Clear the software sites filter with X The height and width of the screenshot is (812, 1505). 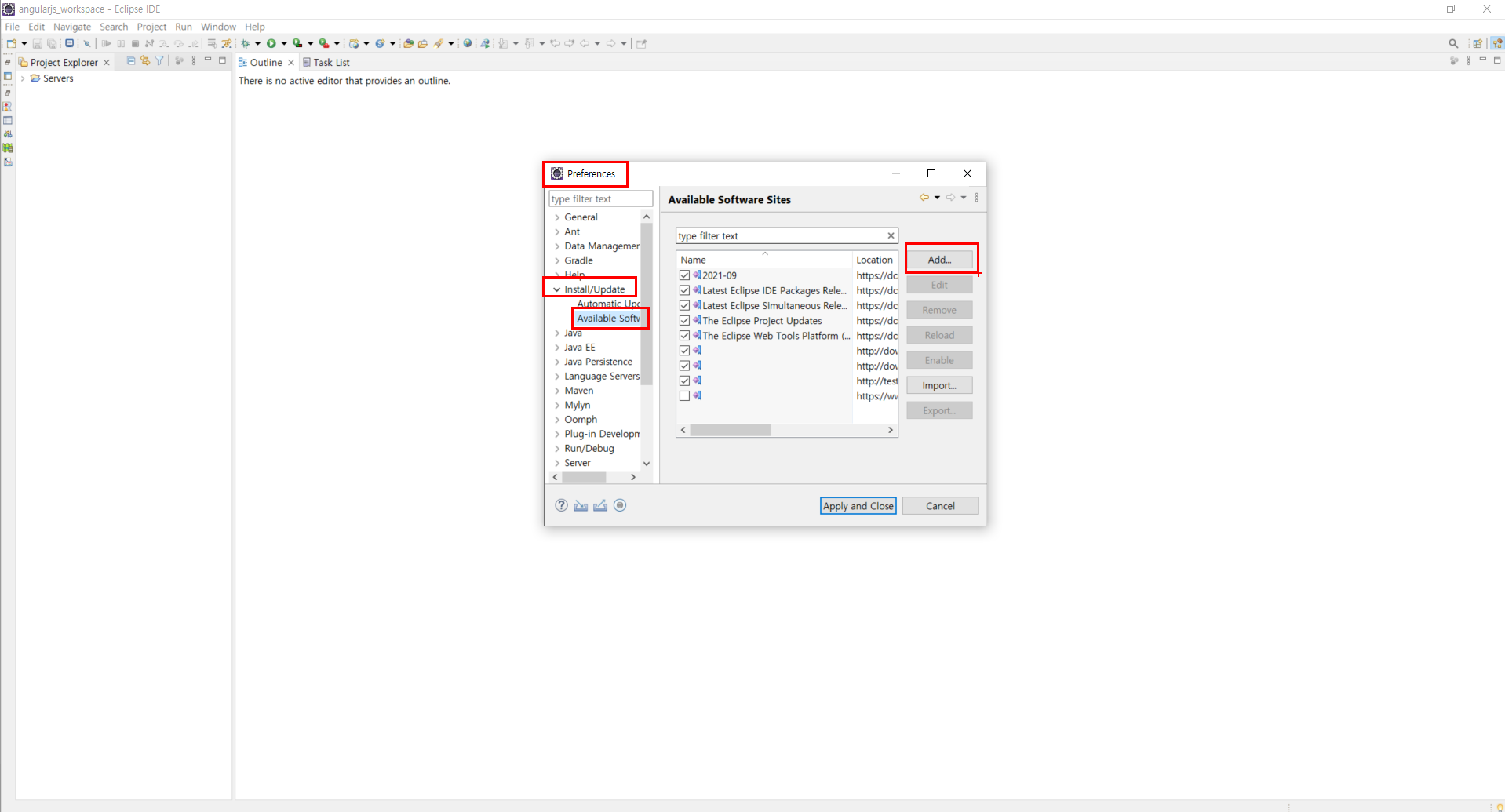point(891,235)
